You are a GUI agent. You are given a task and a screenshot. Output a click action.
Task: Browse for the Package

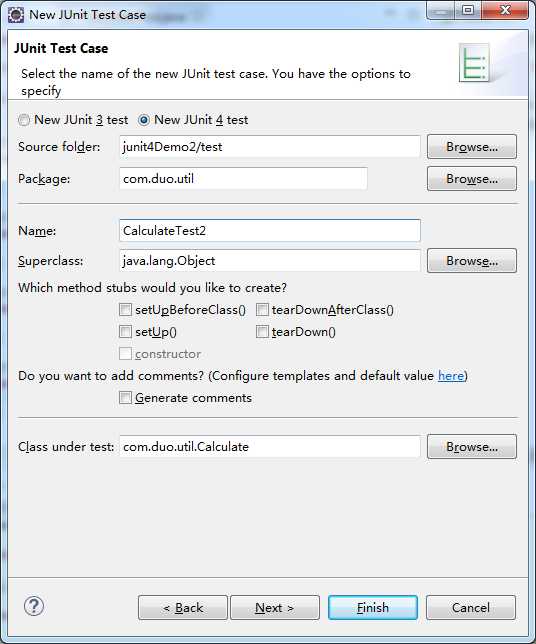coord(472,179)
